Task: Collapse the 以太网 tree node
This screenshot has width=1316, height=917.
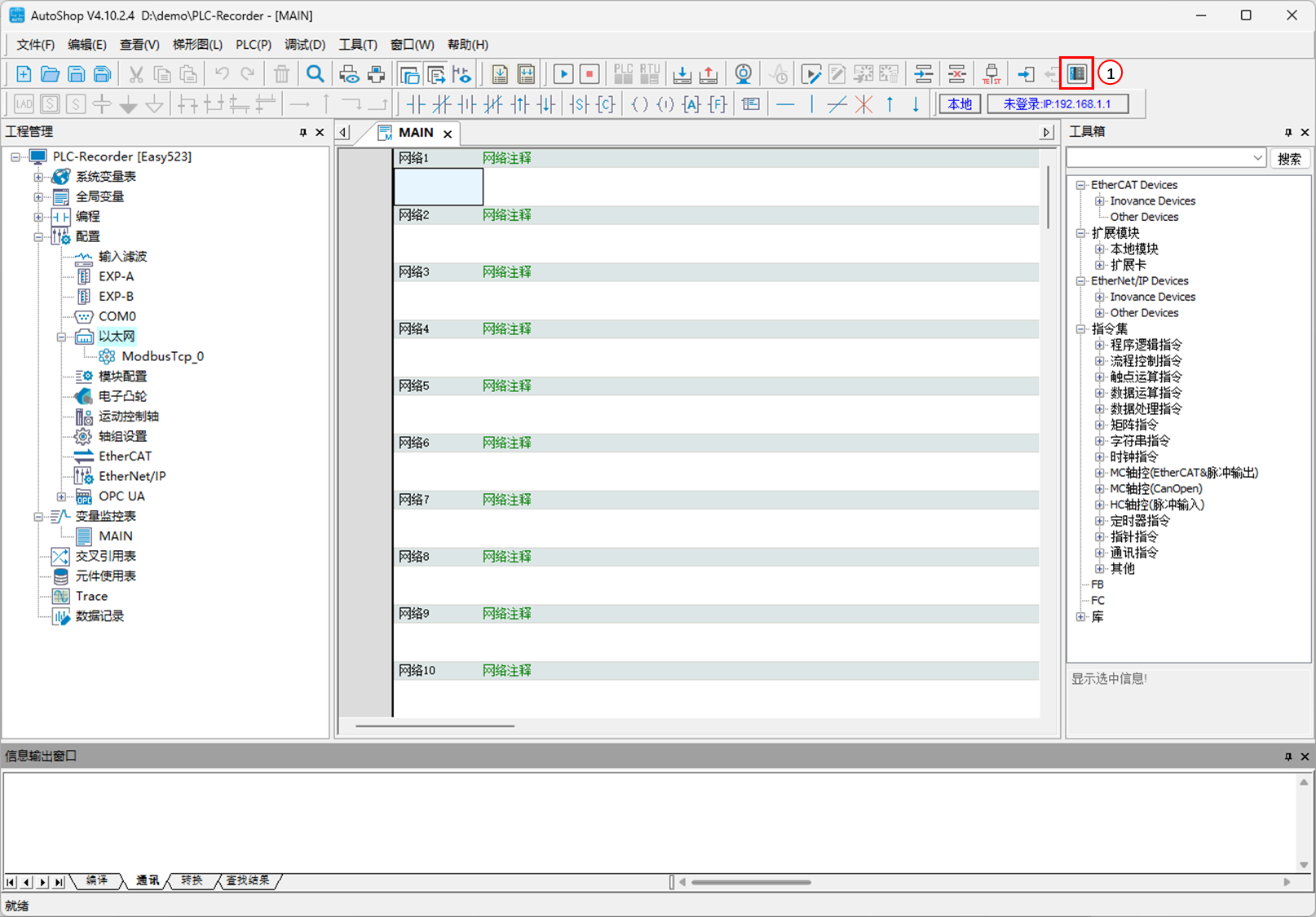Action: [61, 337]
